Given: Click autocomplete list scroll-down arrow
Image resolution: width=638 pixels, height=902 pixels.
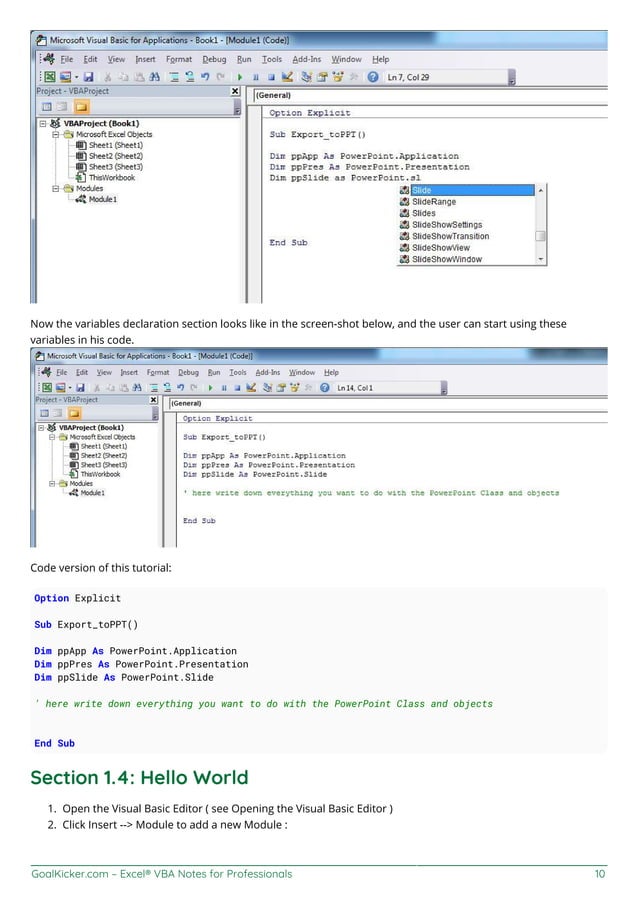Looking at the screenshot, I should 540,259.
